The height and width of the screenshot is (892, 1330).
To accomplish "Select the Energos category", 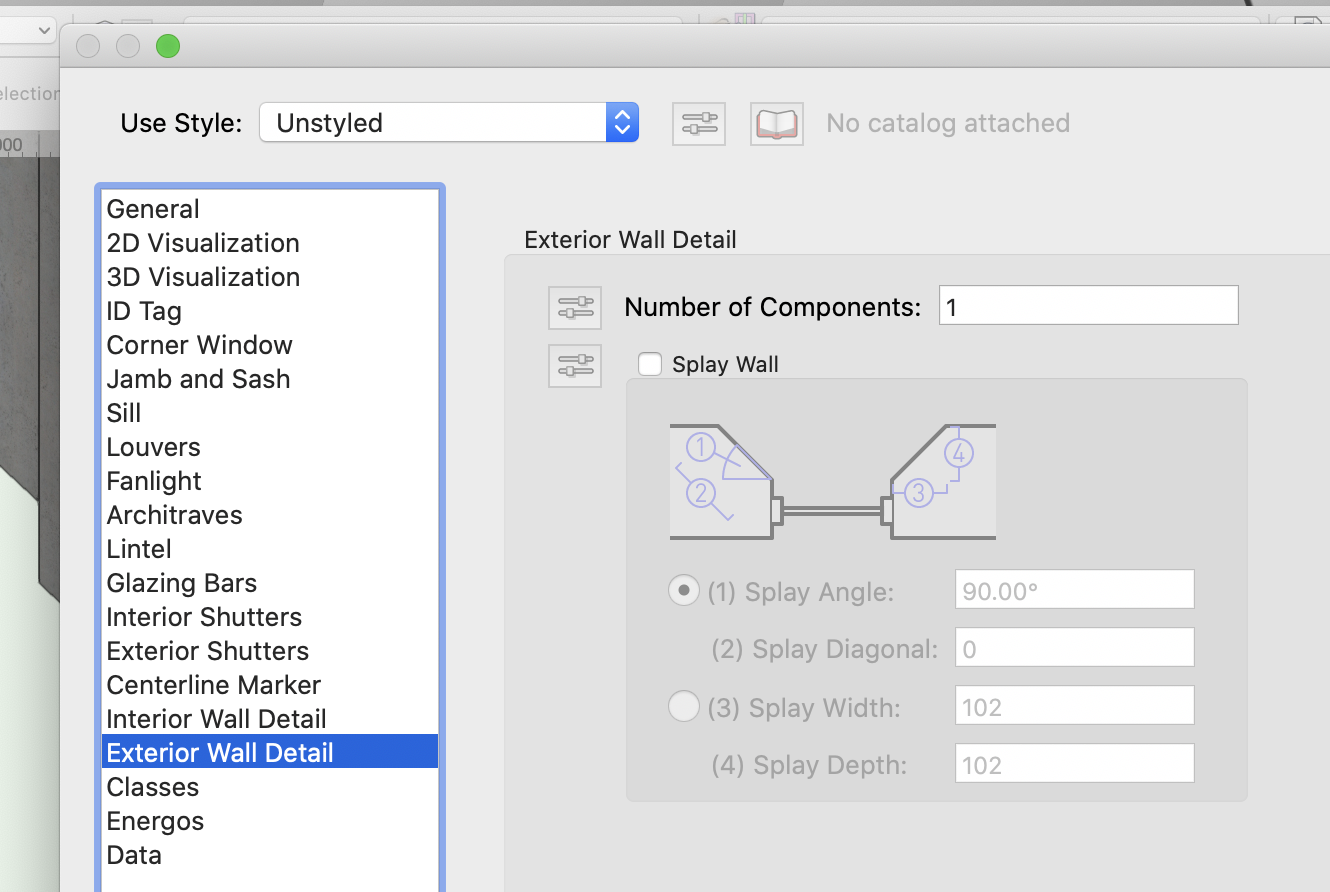I will click(155, 821).
